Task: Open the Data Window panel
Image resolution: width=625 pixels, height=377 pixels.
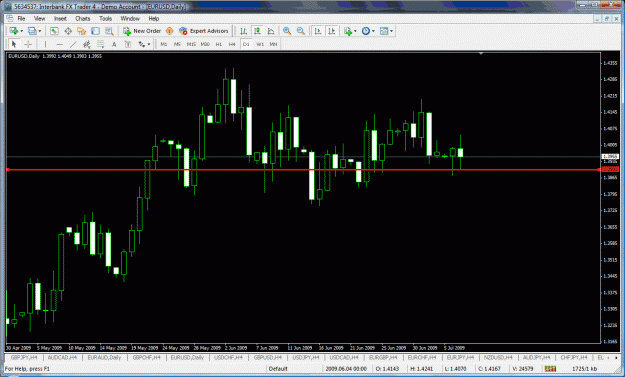Action: (x=68, y=31)
